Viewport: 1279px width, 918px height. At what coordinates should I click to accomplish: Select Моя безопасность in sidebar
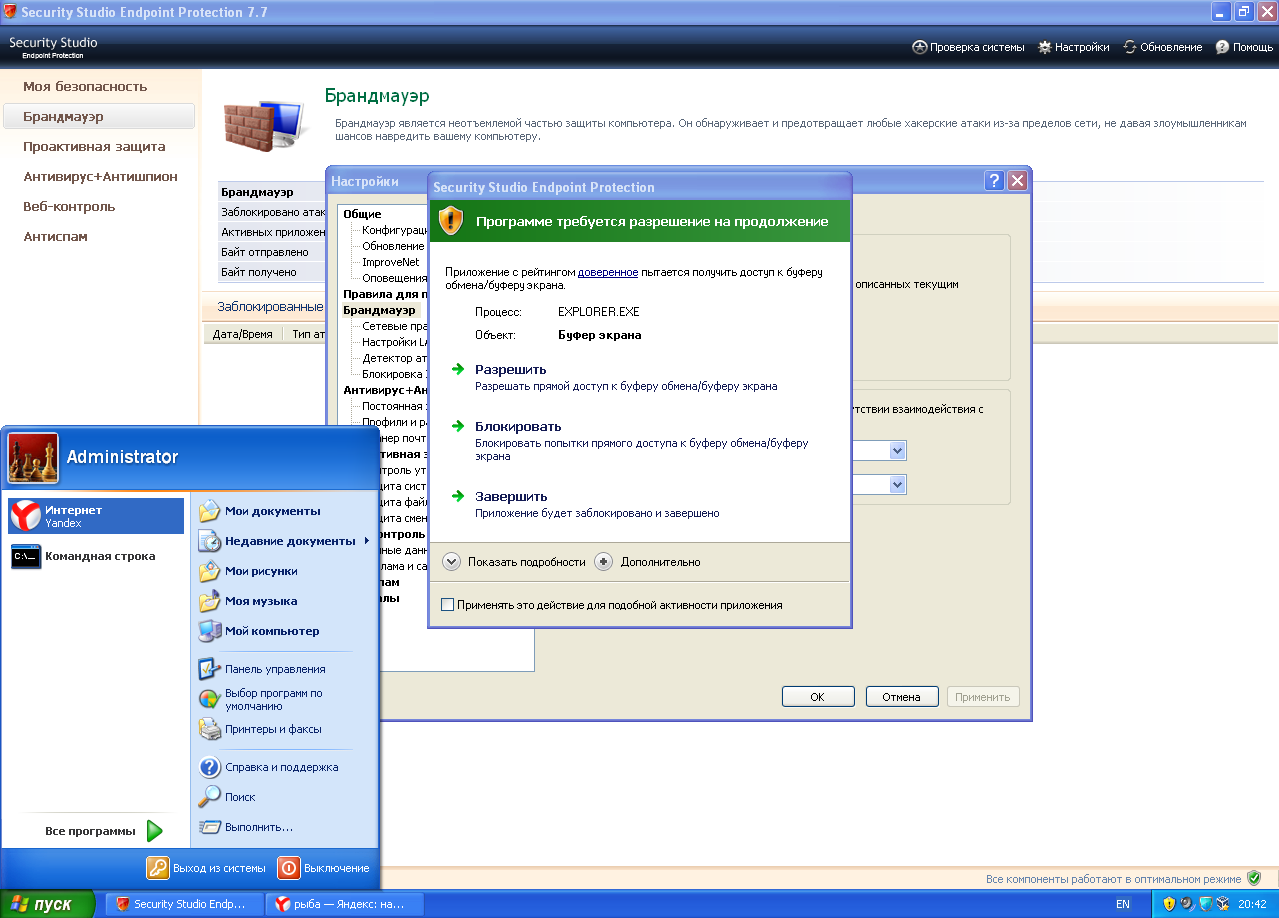coord(85,87)
